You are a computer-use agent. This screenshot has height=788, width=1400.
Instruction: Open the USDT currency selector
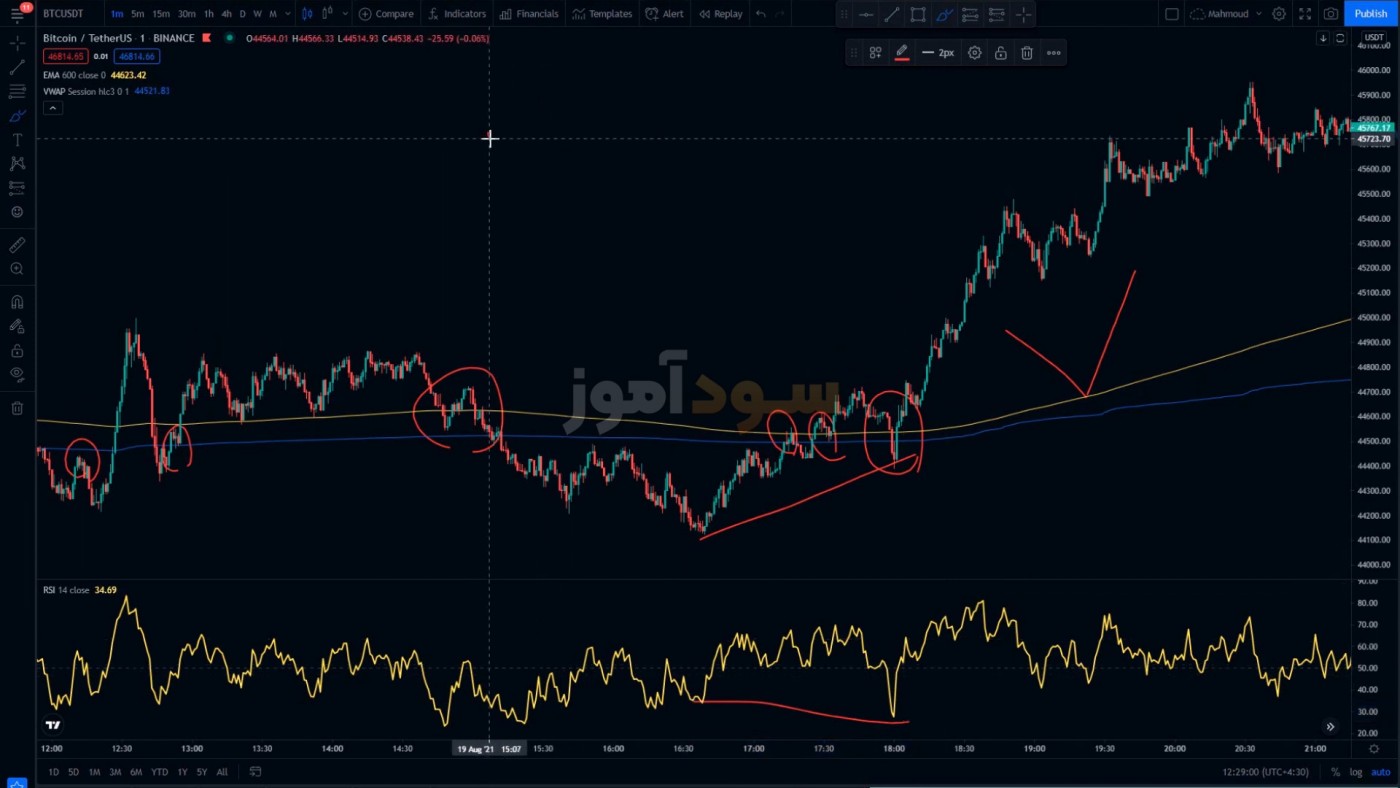click(1374, 38)
